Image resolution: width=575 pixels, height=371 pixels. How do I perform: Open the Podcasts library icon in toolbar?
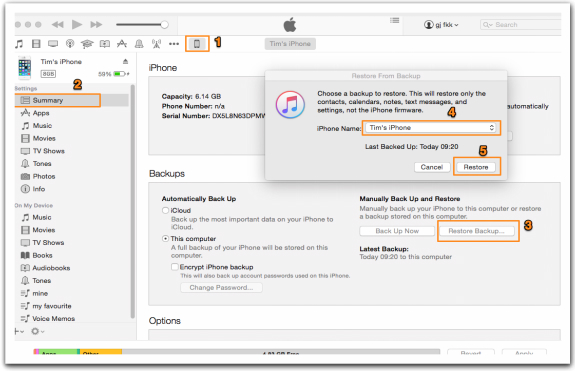pos(70,44)
